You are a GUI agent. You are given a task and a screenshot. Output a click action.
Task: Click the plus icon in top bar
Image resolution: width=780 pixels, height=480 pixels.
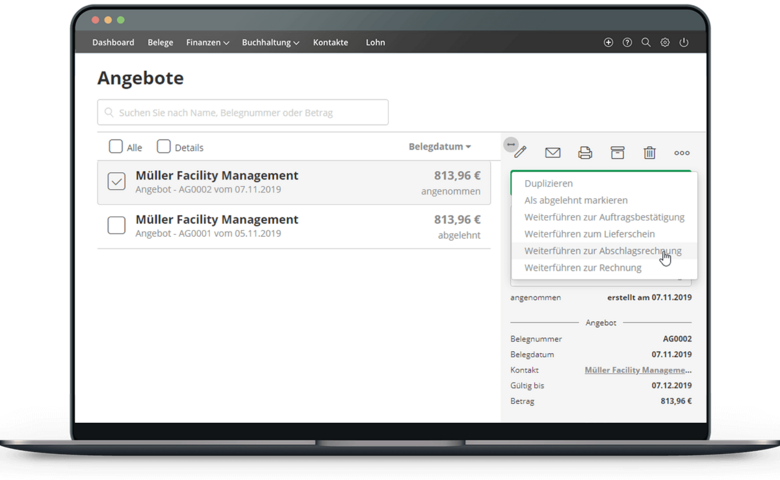609,43
